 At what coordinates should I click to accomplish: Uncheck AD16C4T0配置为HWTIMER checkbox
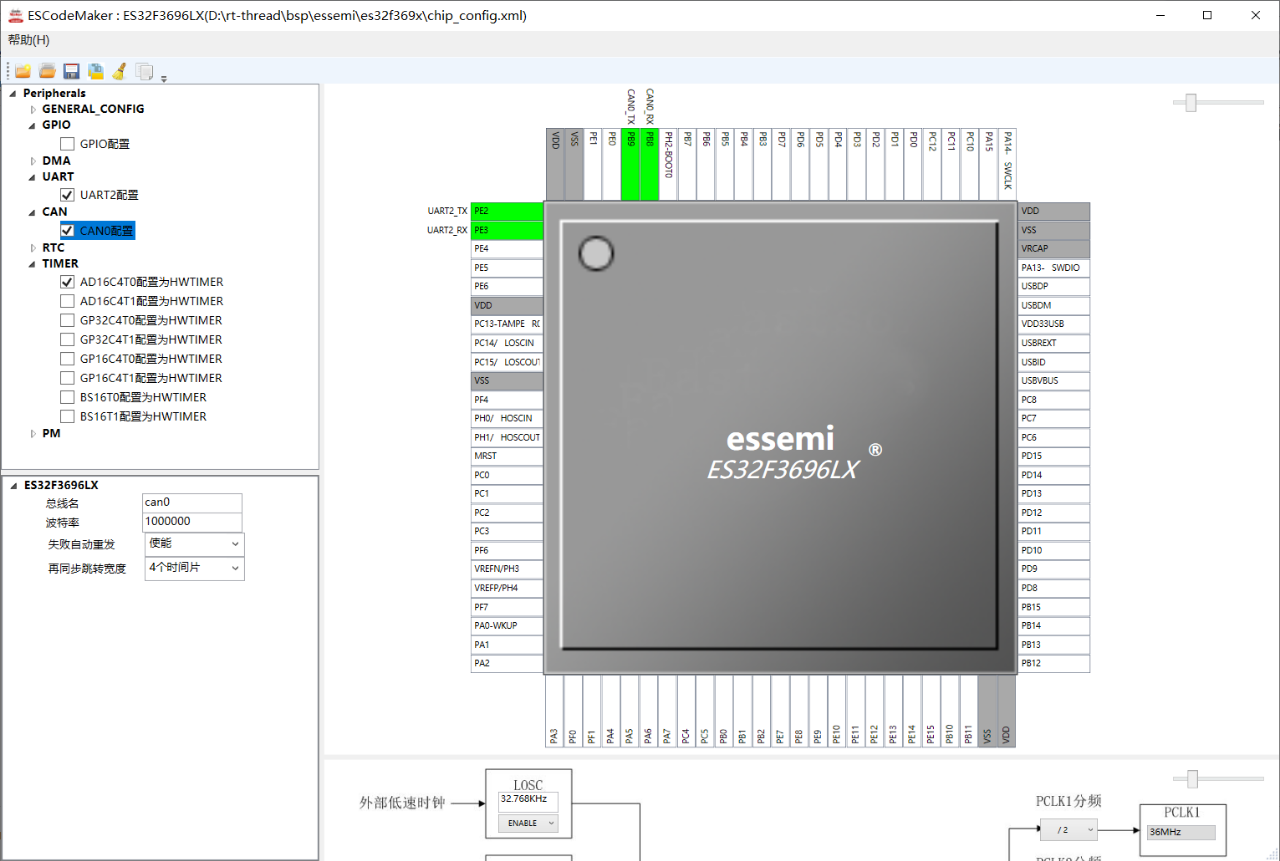pyautogui.click(x=67, y=282)
